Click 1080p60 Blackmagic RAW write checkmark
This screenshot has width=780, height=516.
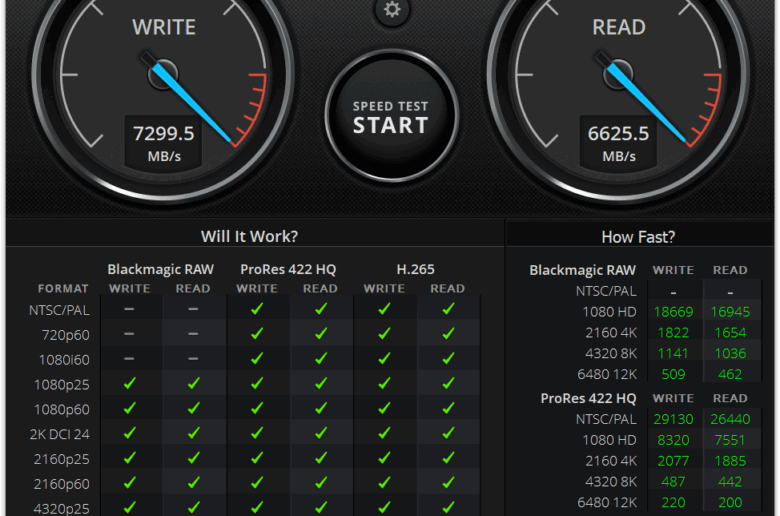tap(130, 408)
